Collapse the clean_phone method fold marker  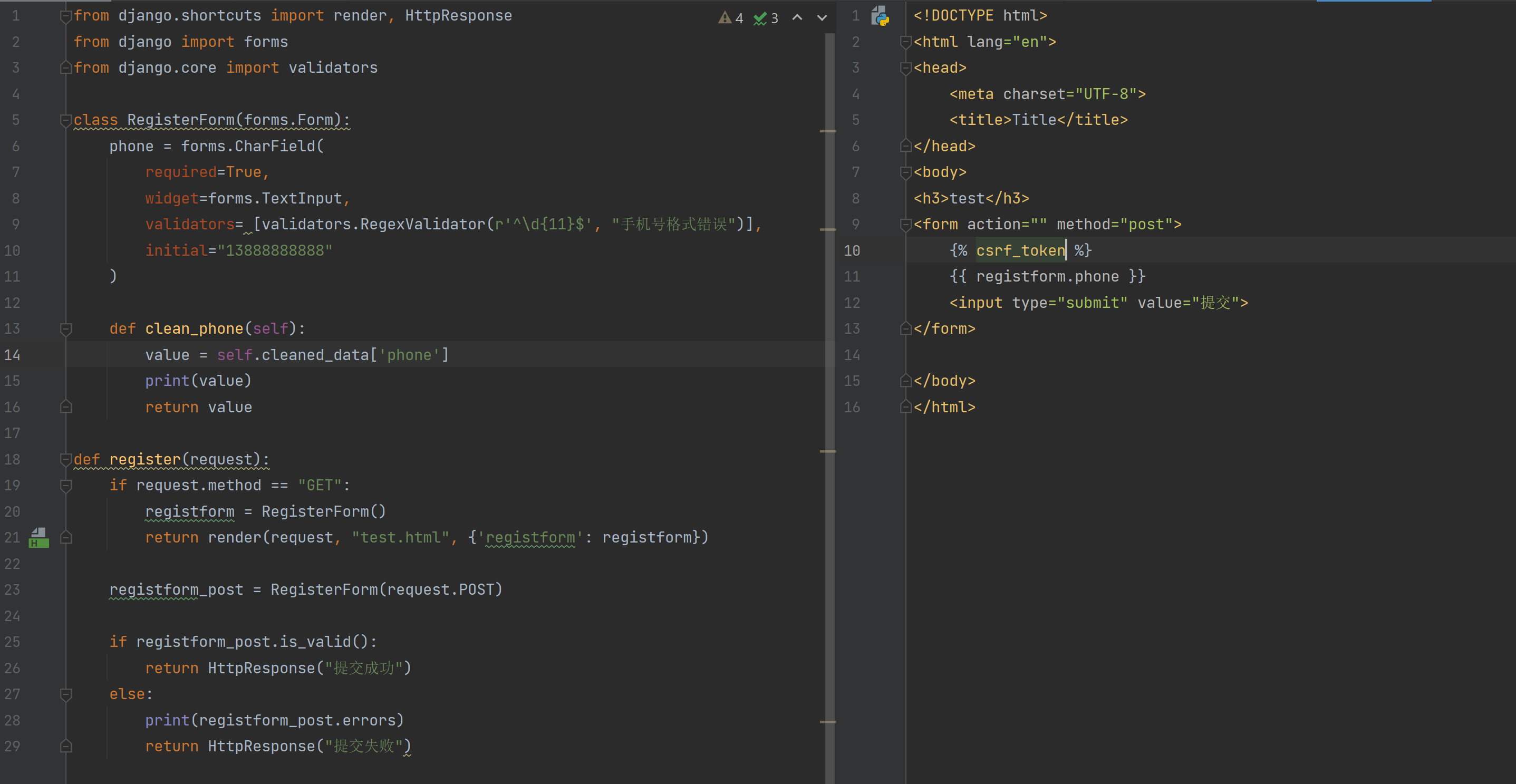click(x=65, y=328)
